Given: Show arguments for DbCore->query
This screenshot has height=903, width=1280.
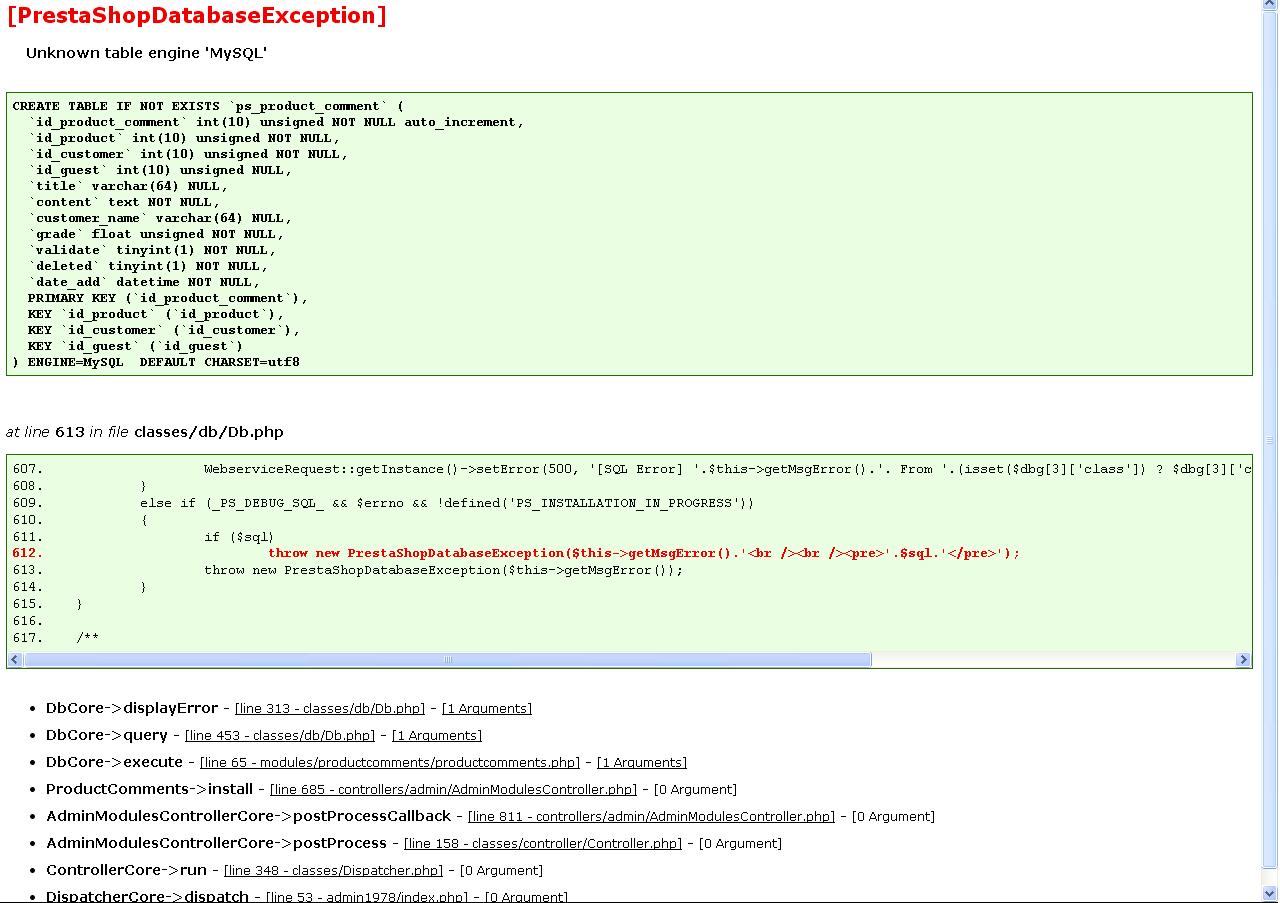Looking at the screenshot, I should tap(437, 736).
